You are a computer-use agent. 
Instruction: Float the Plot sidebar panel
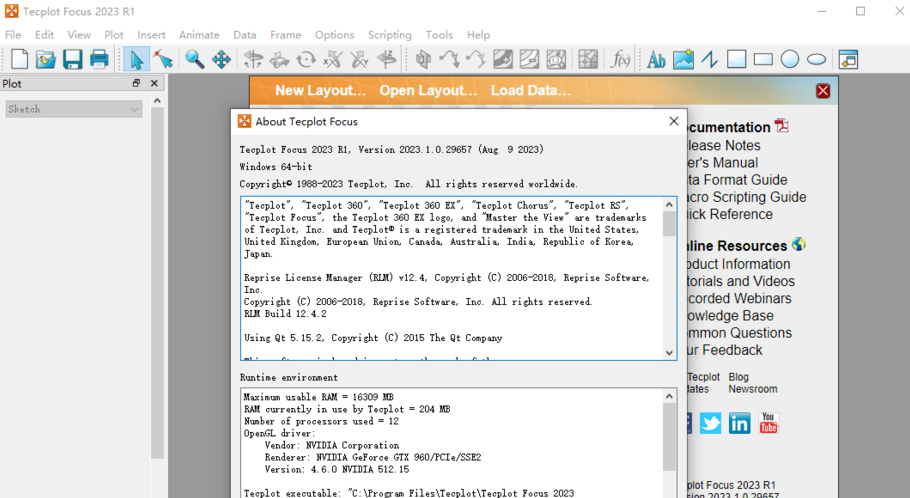click(x=136, y=84)
